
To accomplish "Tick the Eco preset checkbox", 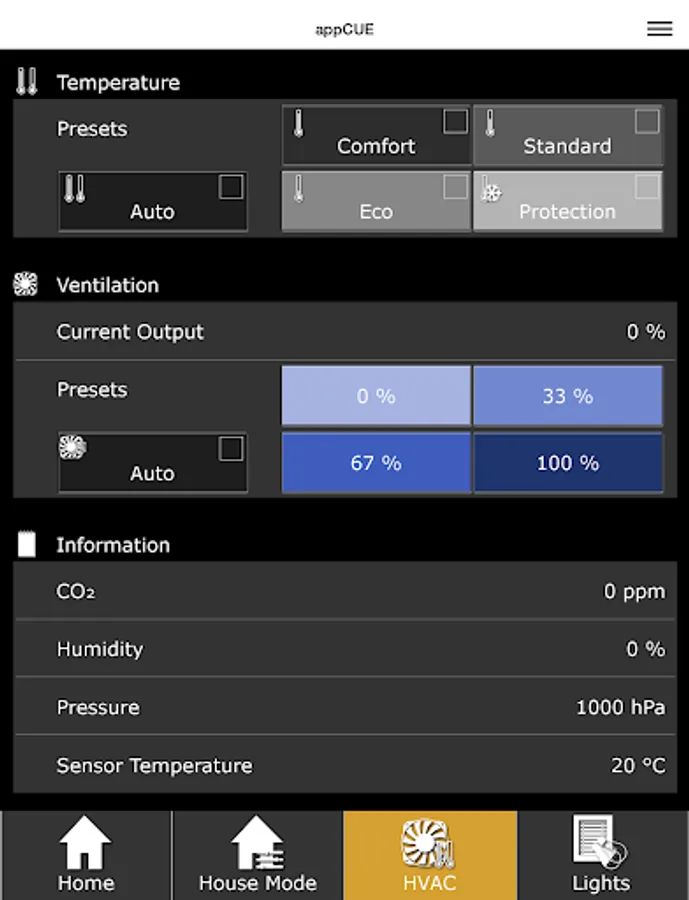I will (x=455, y=187).
